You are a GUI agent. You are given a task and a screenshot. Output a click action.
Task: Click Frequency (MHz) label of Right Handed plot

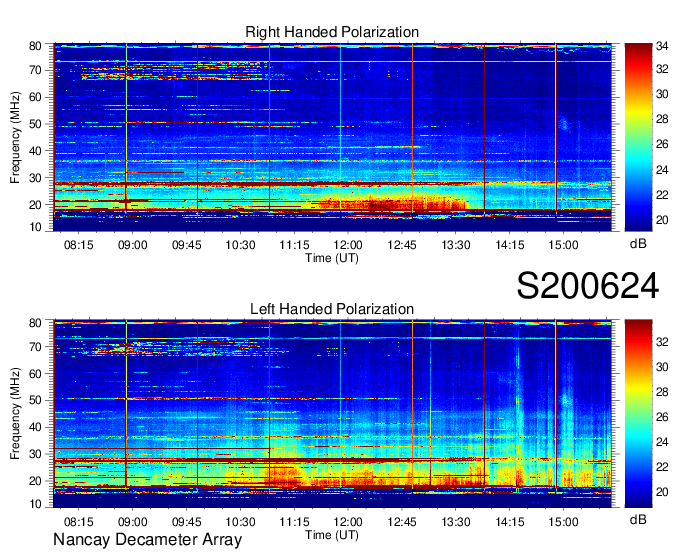point(15,137)
